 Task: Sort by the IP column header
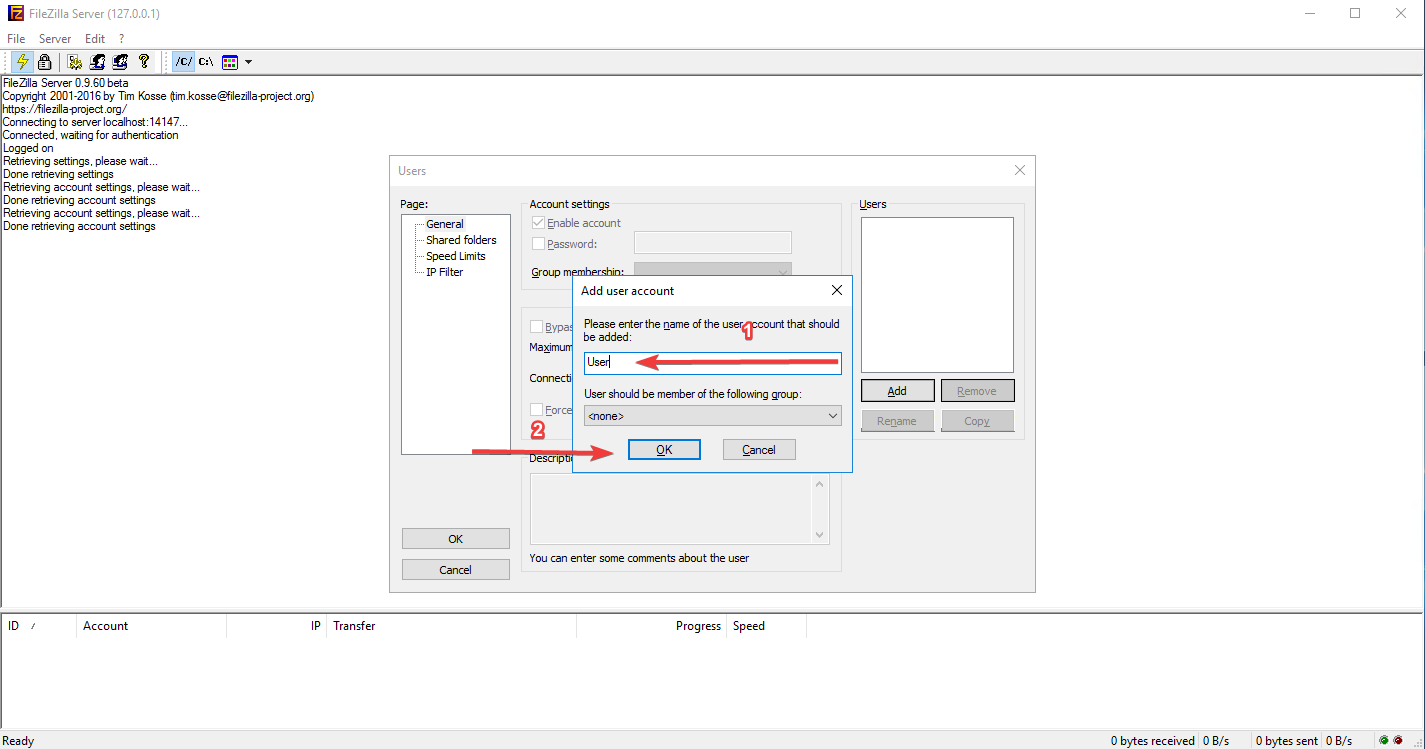click(x=277, y=626)
